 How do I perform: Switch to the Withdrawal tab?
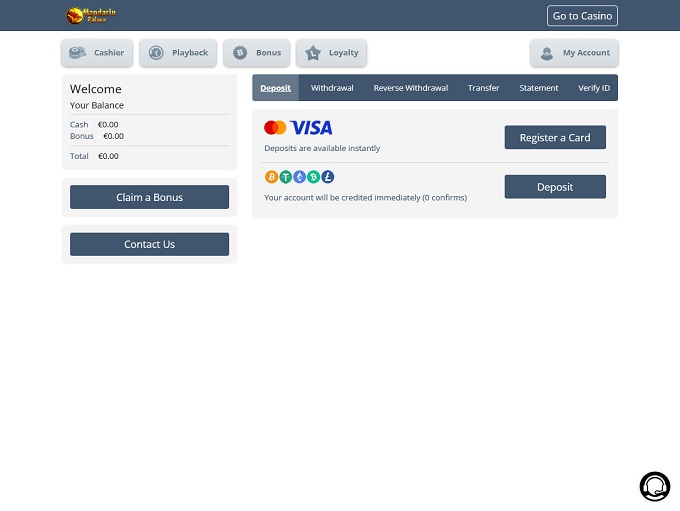point(332,88)
